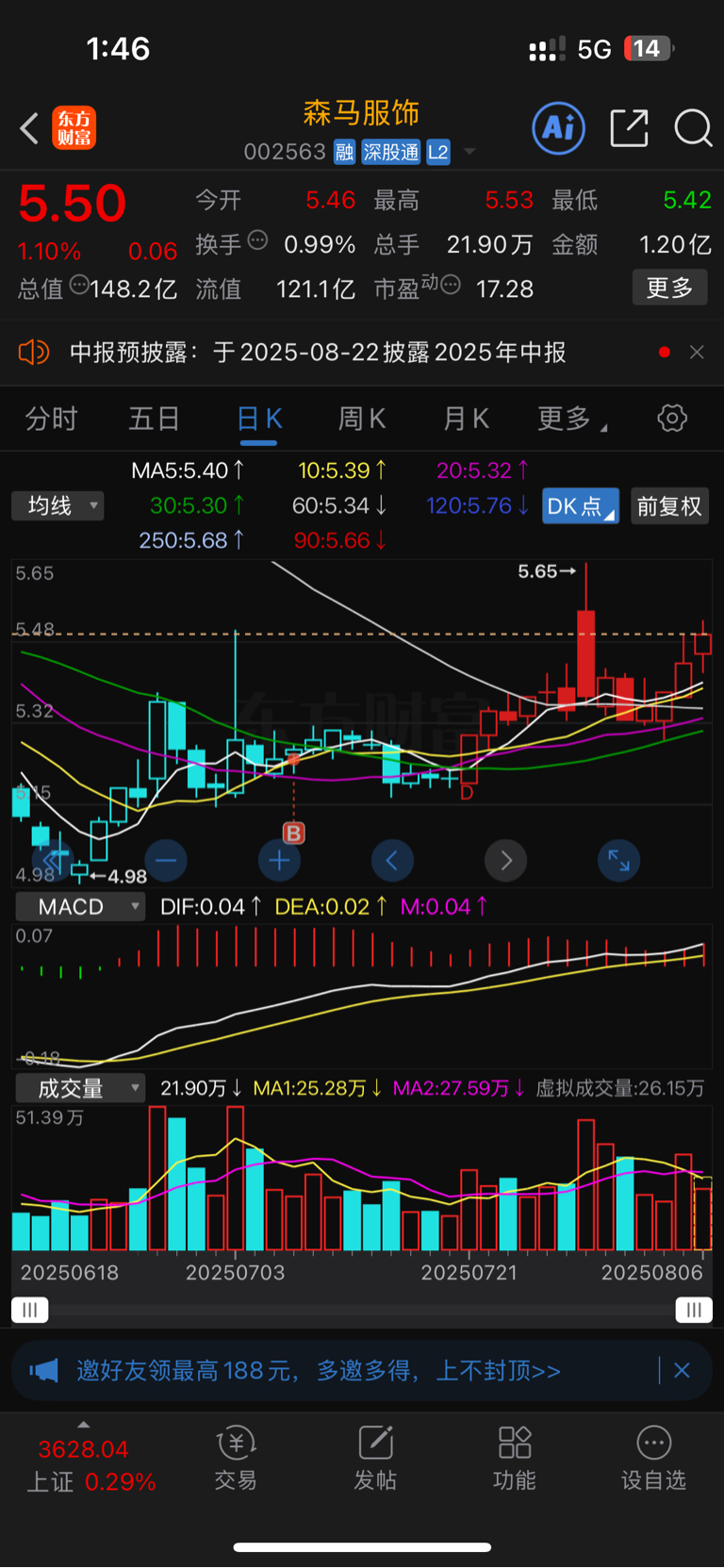
Task: Open the search magnifier icon
Action: point(693,128)
